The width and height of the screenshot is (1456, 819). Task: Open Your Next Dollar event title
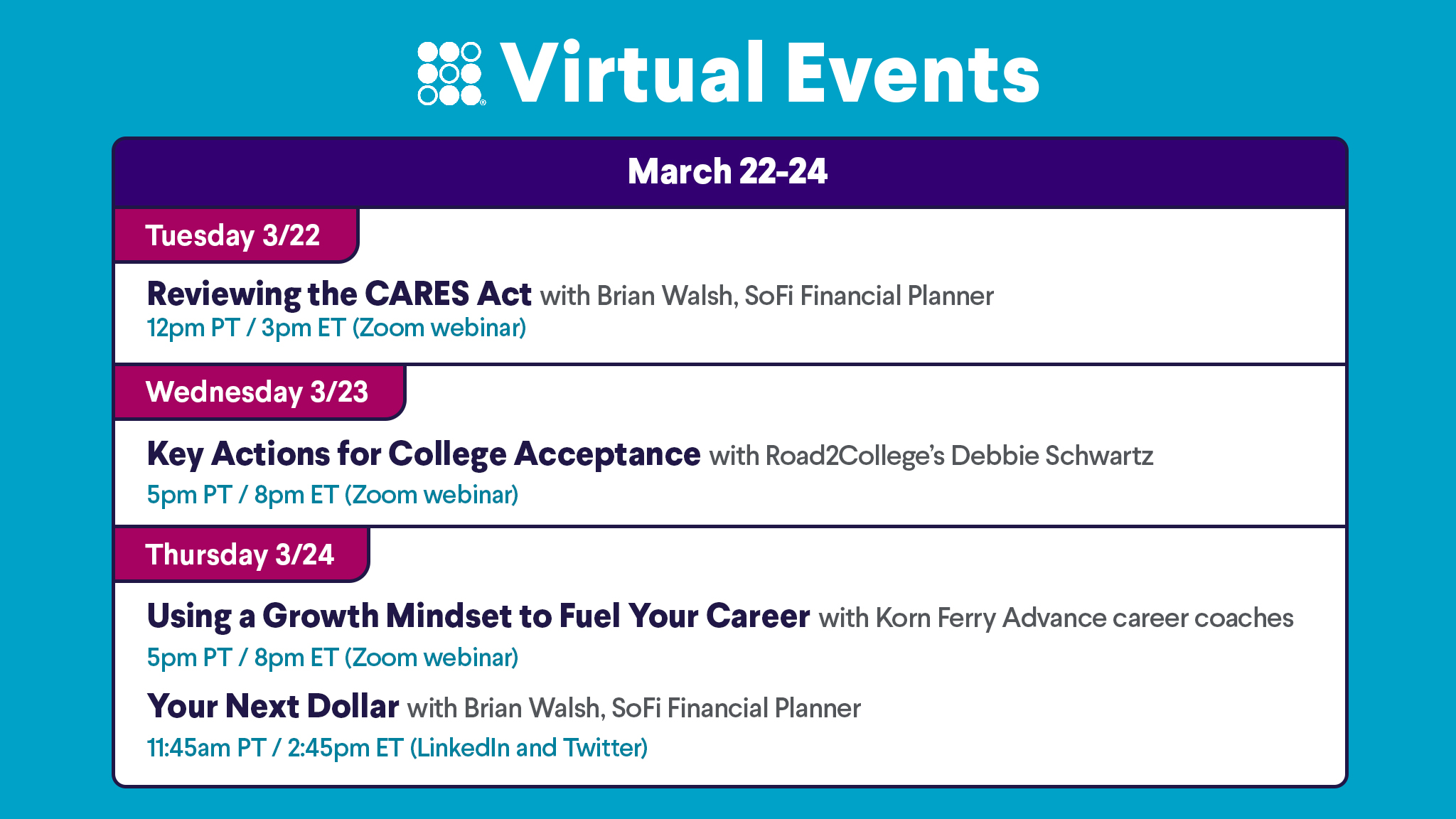[273, 706]
